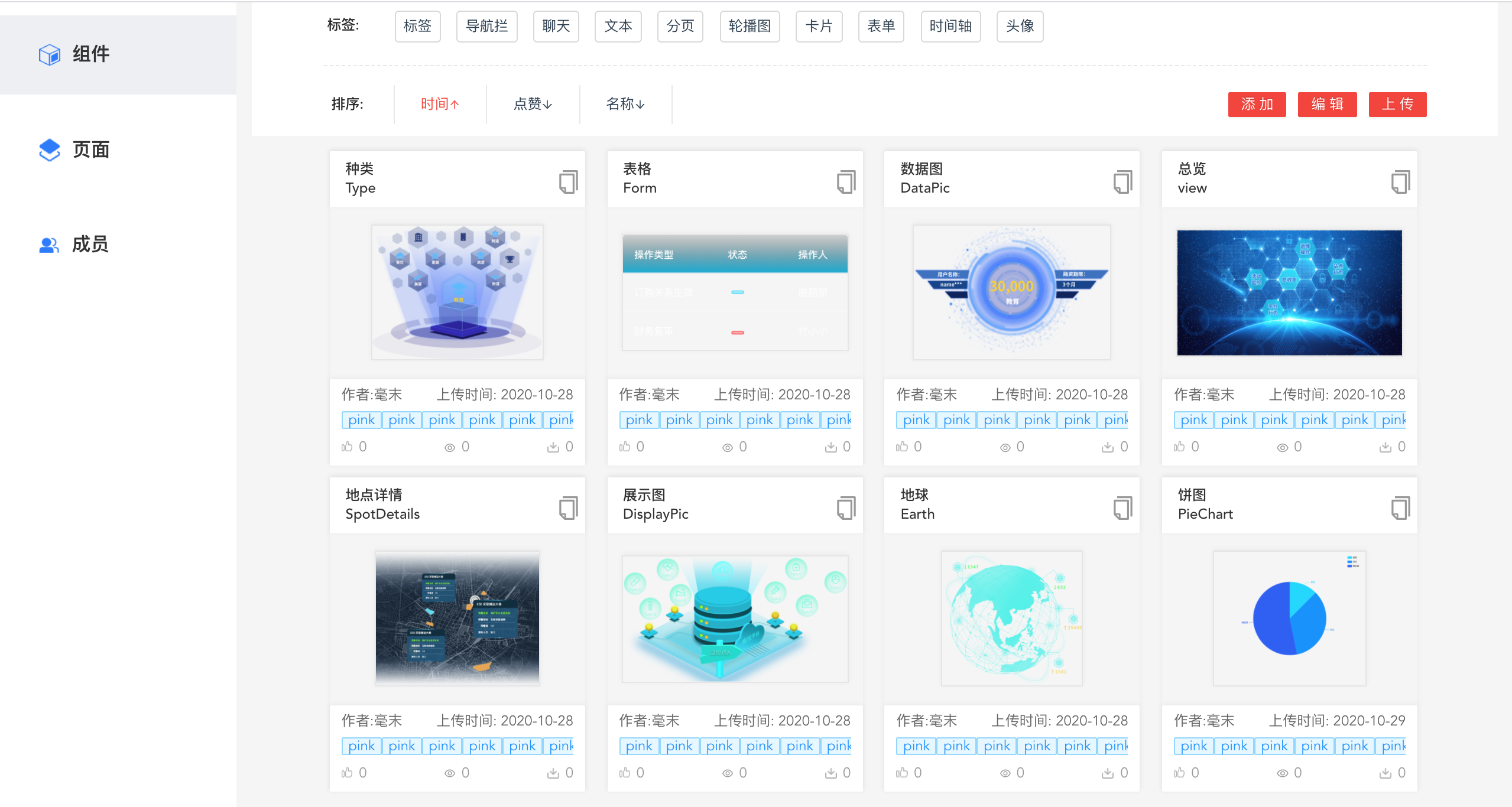Click the copy icon on Form card
1512x807 pixels.
846,182
